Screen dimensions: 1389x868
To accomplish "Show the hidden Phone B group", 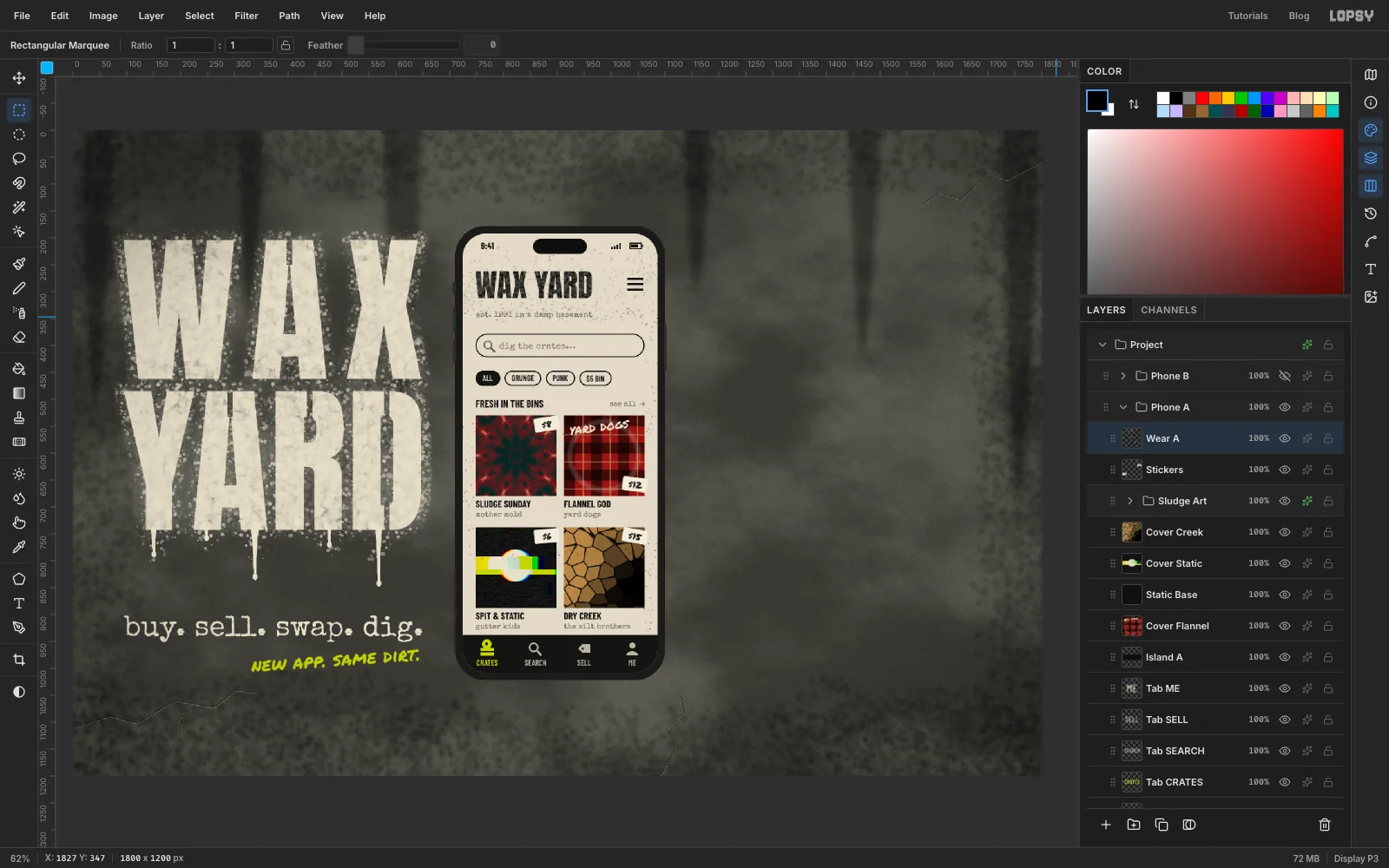I will click(x=1285, y=376).
